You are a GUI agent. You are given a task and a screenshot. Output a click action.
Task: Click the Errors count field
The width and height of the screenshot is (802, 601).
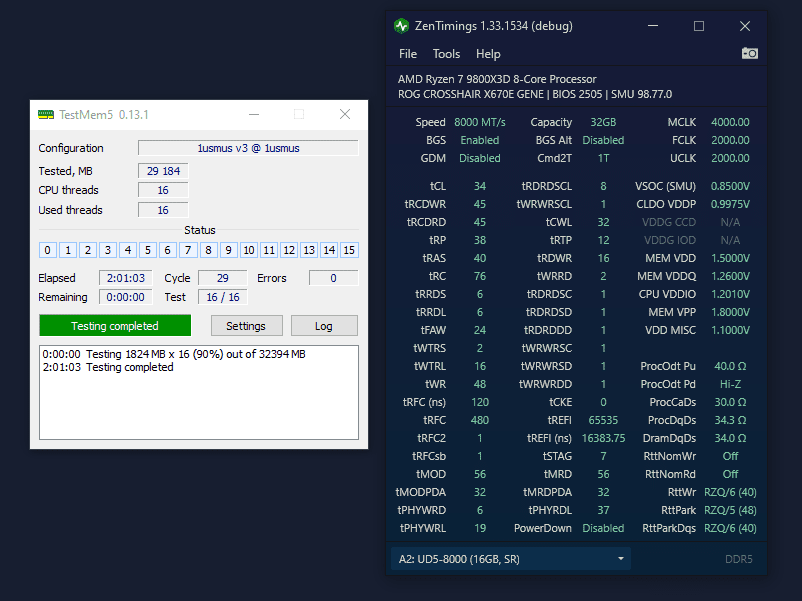(333, 278)
